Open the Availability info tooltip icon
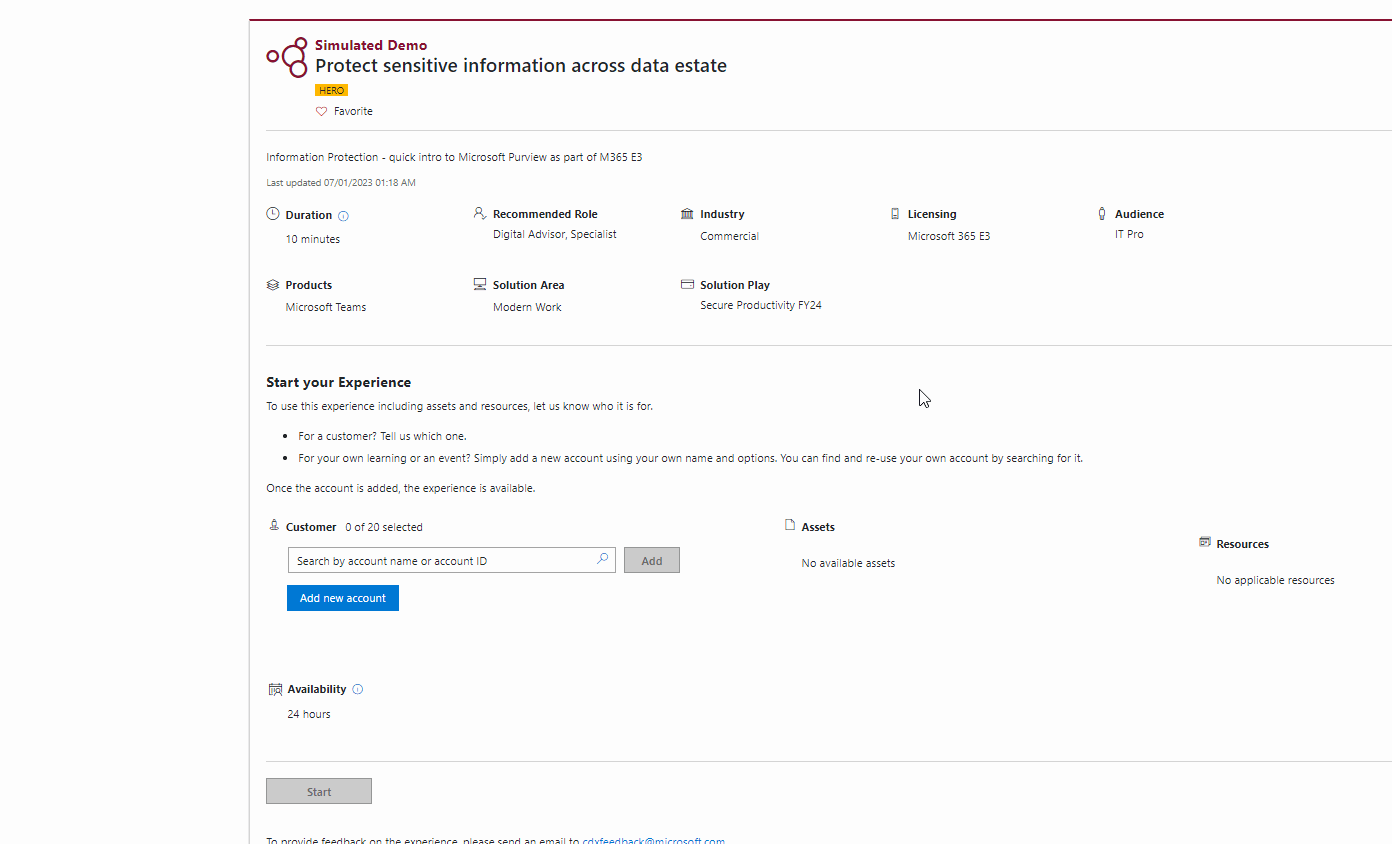Viewport: 1392px width, 844px height. (x=358, y=689)
